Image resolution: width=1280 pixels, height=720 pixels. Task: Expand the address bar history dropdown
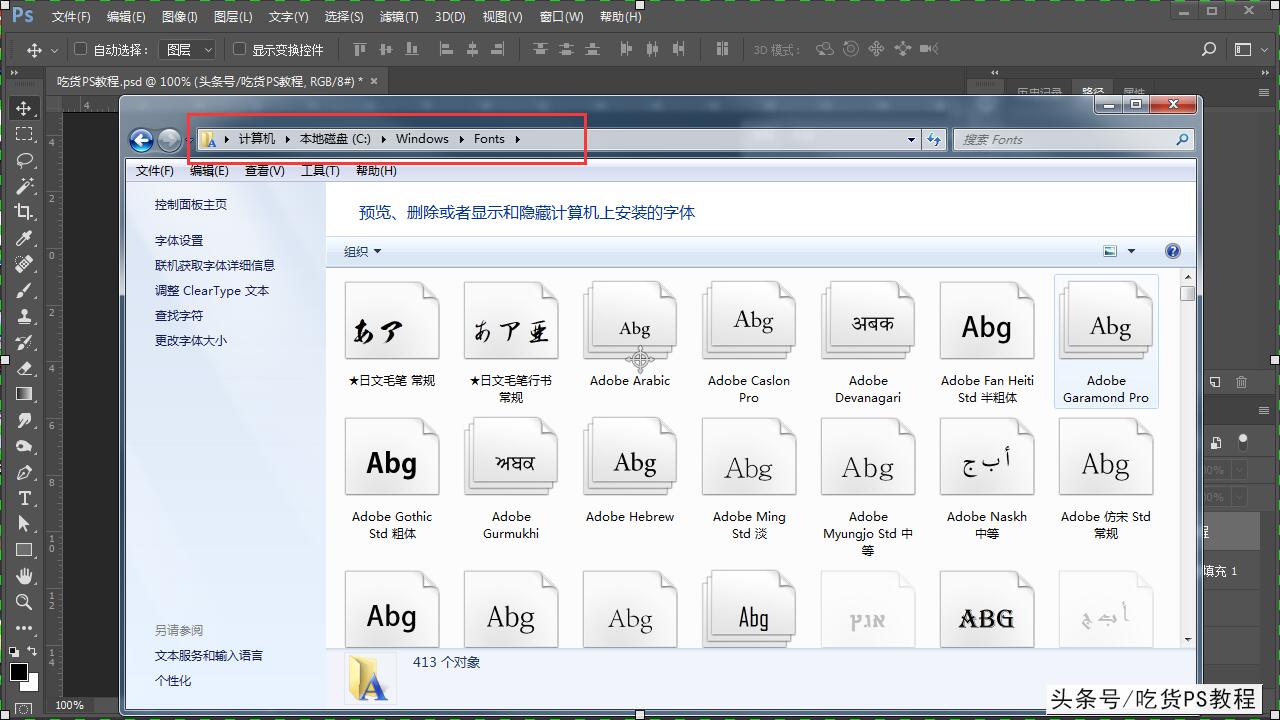(911, 140)
